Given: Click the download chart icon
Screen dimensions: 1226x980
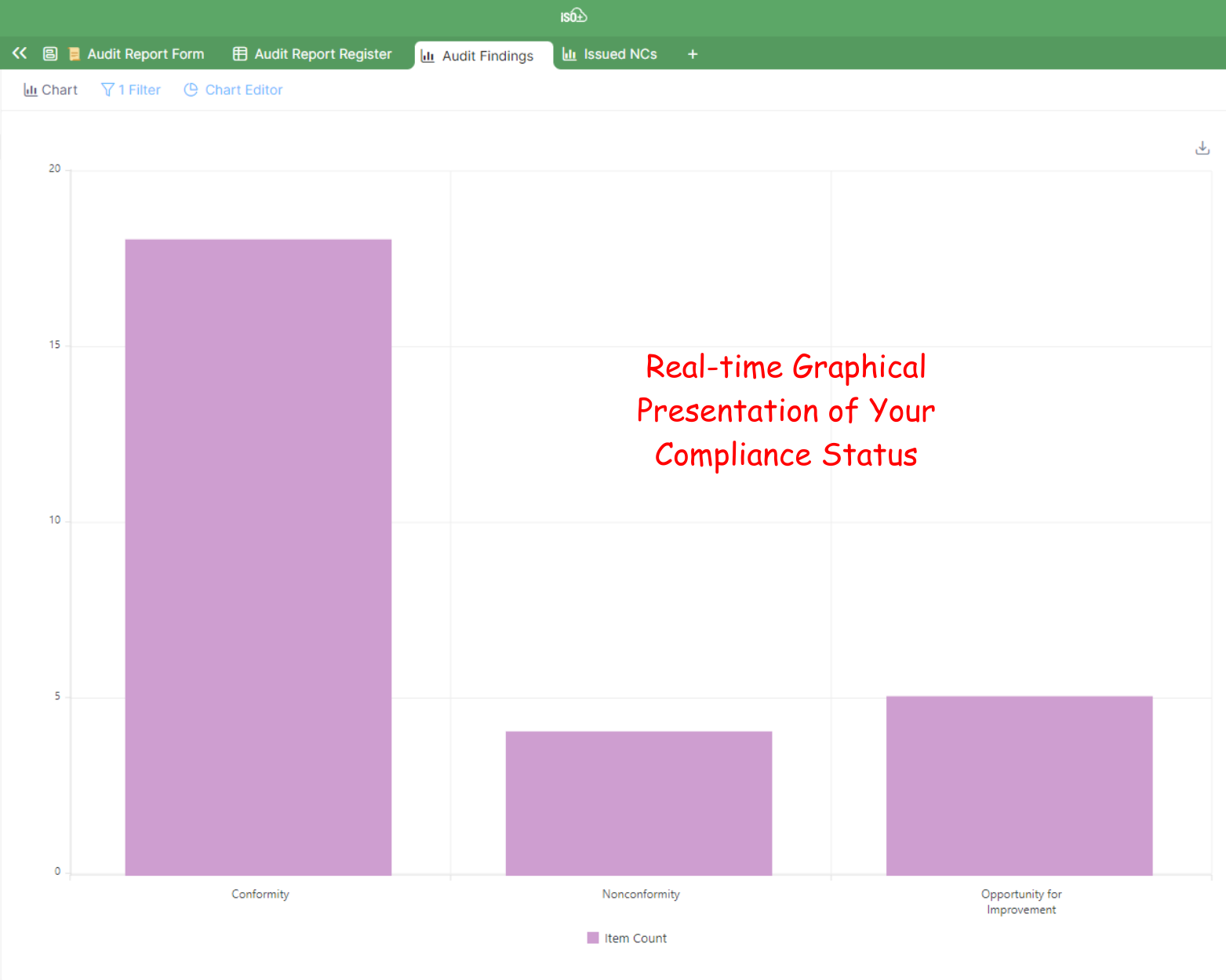Looking at the screenshot, I should tap(1202, 148).
